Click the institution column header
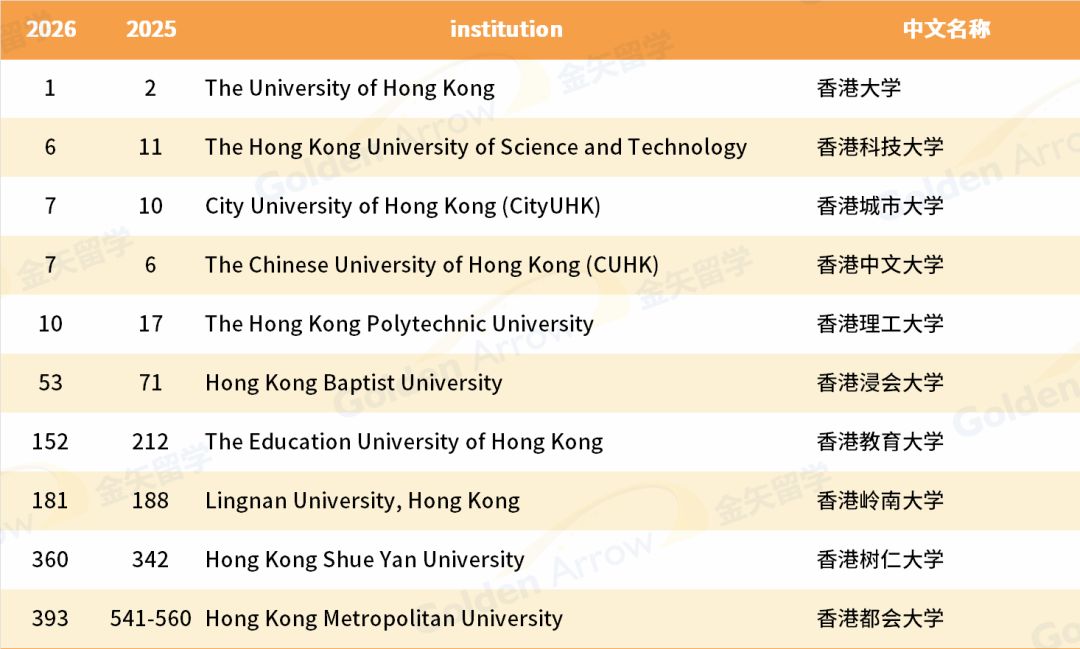The height and width of the screenshot is (649, 1080). point(506,29)
